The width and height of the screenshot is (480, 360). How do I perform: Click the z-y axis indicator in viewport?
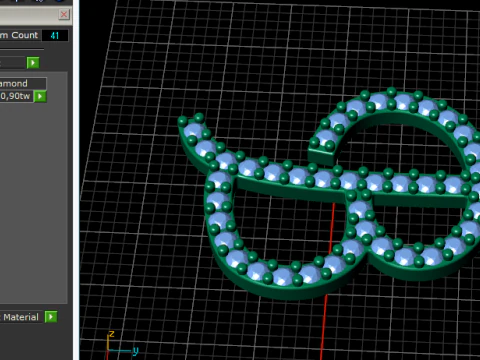[x=122, y=344]
